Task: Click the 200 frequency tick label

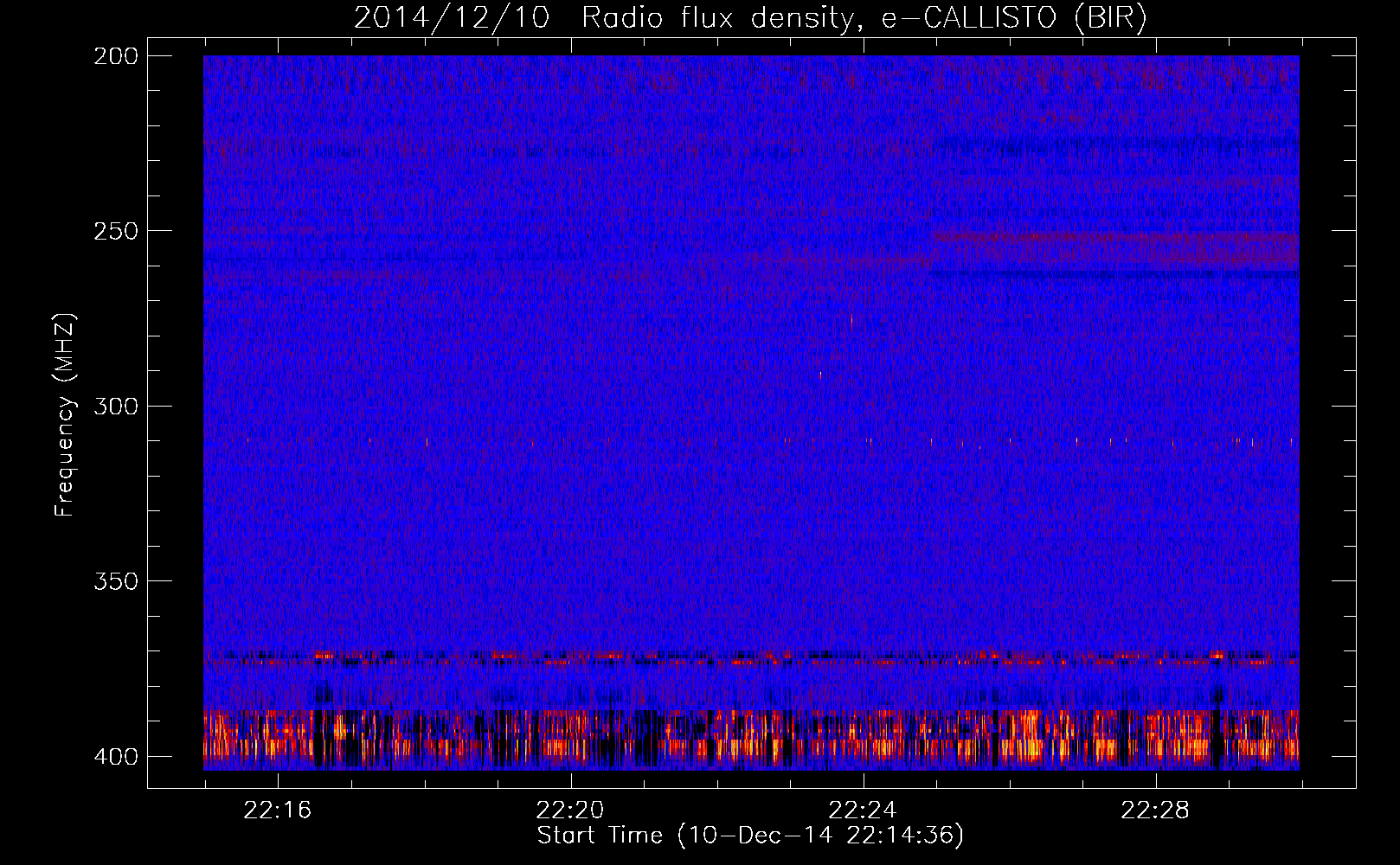Action: click(x=115, y=56)
